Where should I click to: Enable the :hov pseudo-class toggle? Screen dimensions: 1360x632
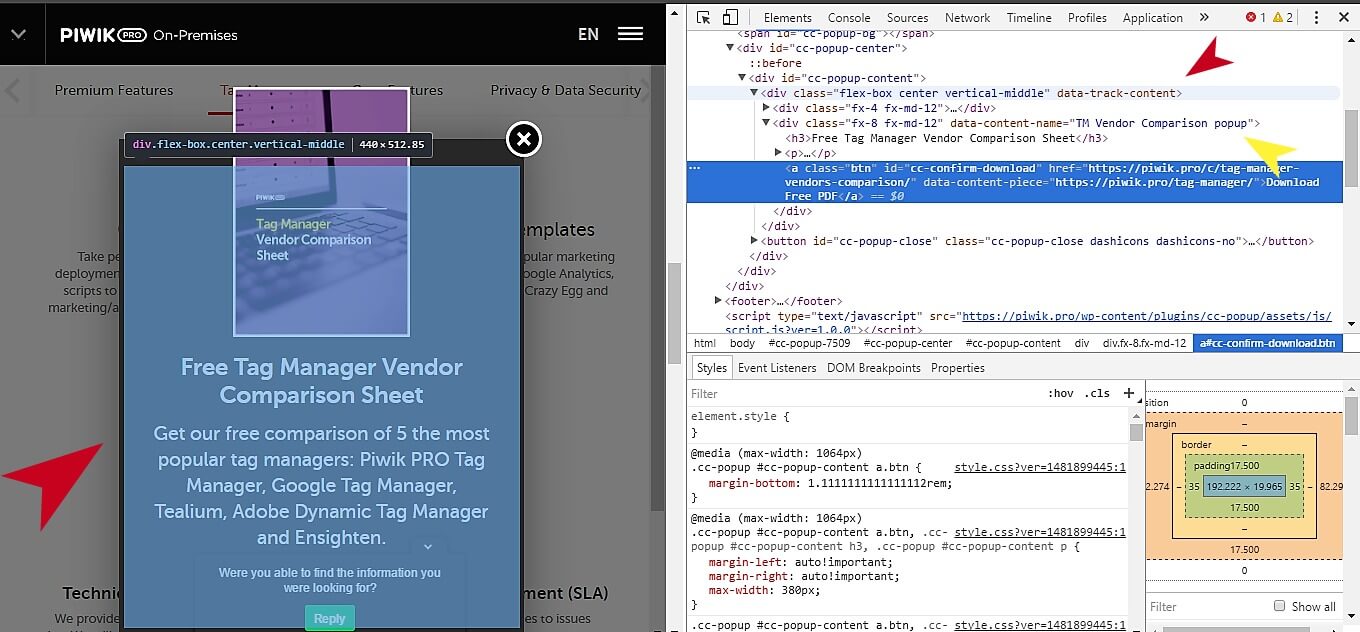click(x=1061, y=393)
